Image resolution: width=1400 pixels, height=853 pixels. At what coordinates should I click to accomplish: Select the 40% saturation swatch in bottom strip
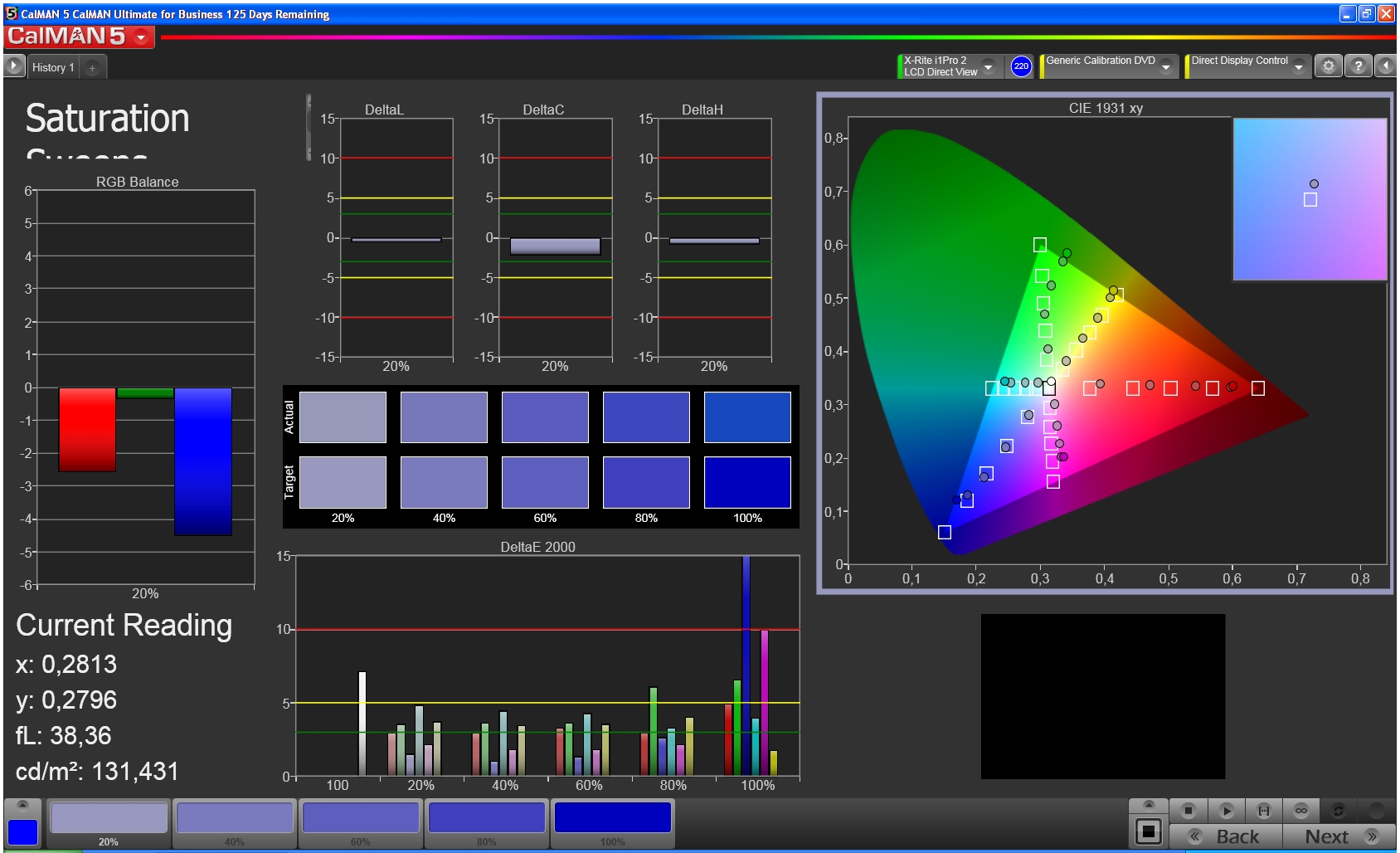tap(235, 817)
